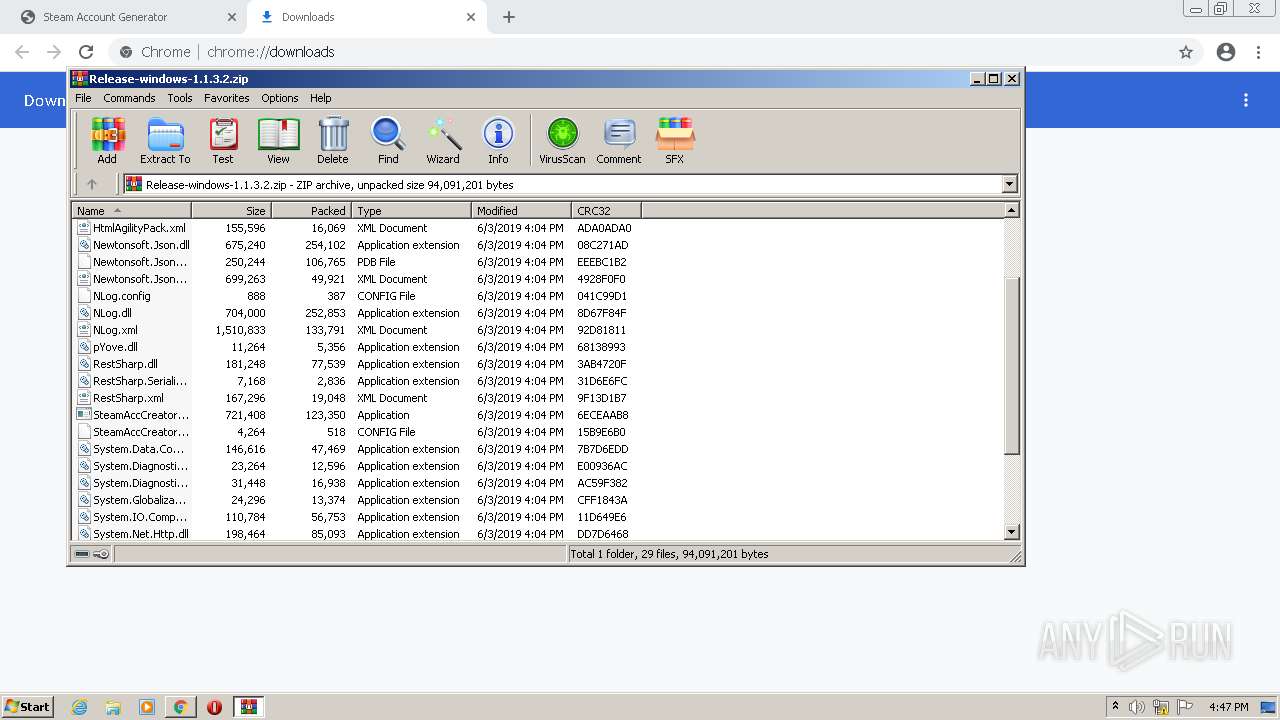Sort by the Modified column header
This screenshot has height=720, width=1280.
521,210
